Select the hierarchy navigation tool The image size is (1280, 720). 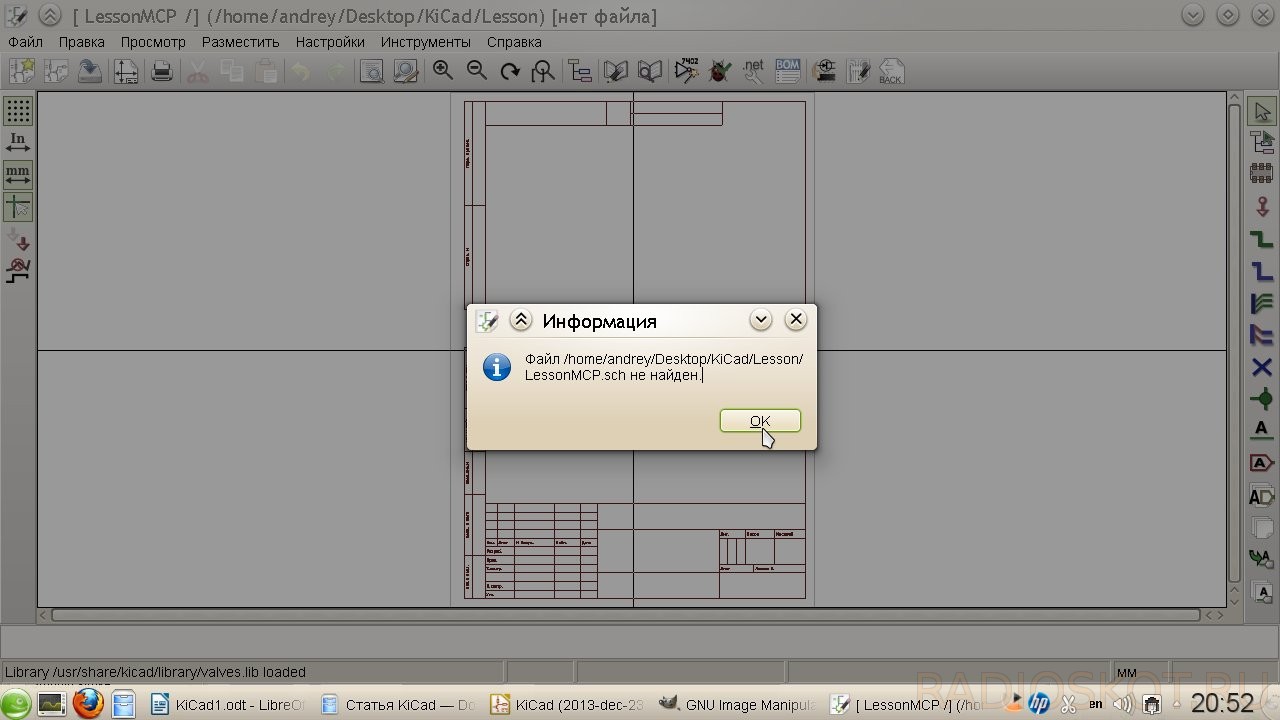(x=1261, y=144)
